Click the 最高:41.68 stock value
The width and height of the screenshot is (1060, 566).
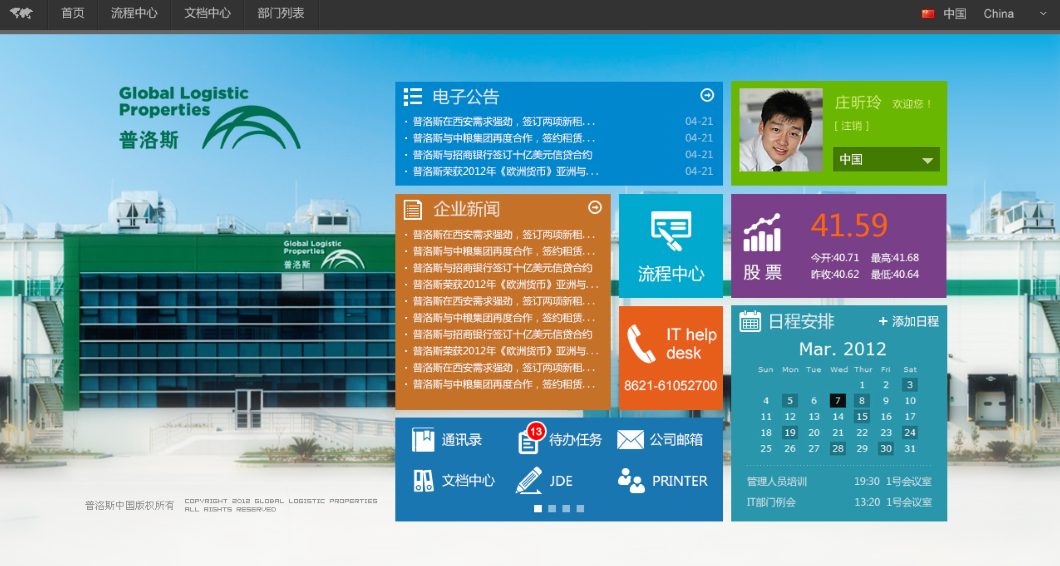pos(894,258)
